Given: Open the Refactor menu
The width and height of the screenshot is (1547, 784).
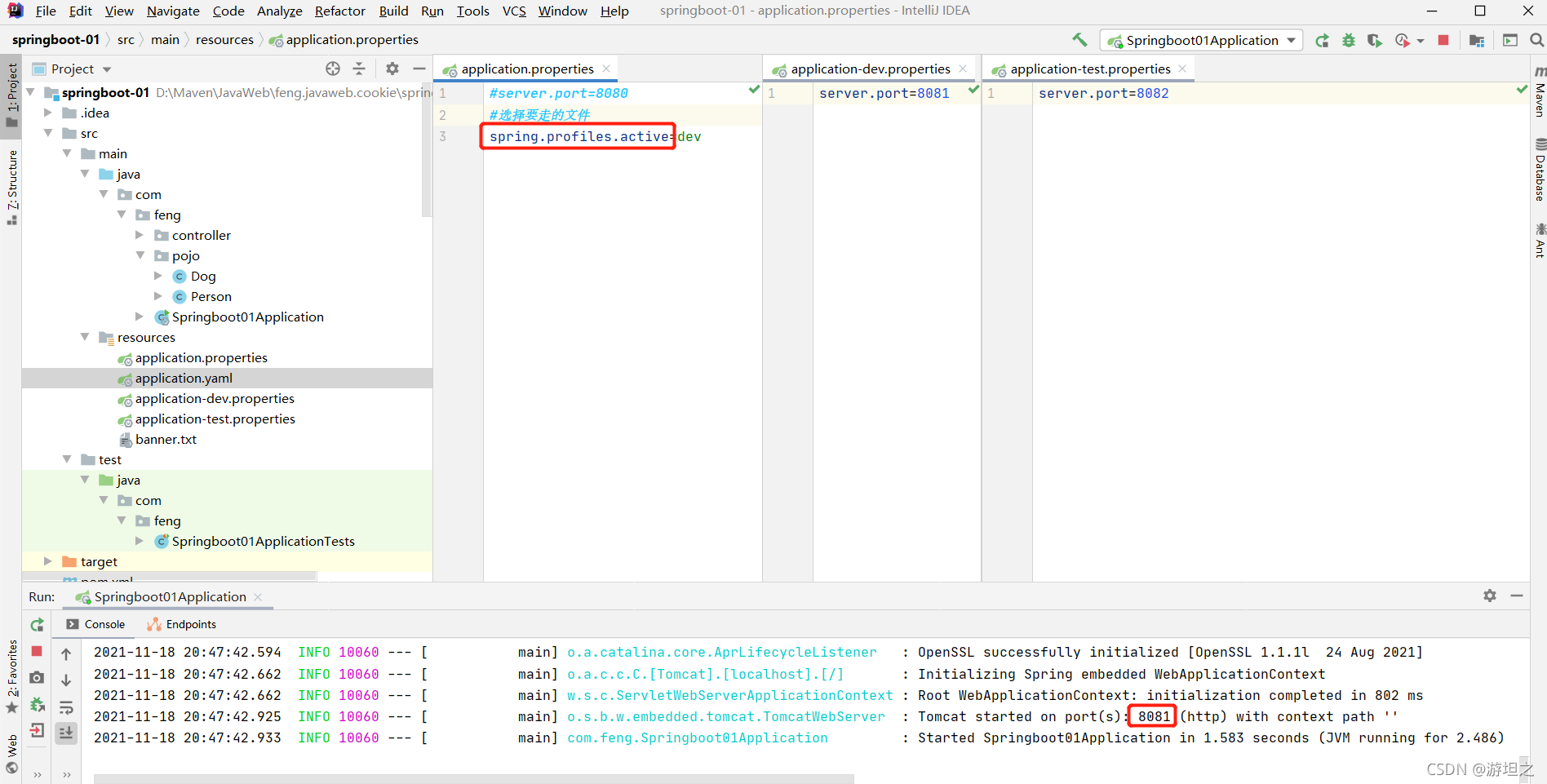Looking at the screenshot, I should [x=339, y=11].
